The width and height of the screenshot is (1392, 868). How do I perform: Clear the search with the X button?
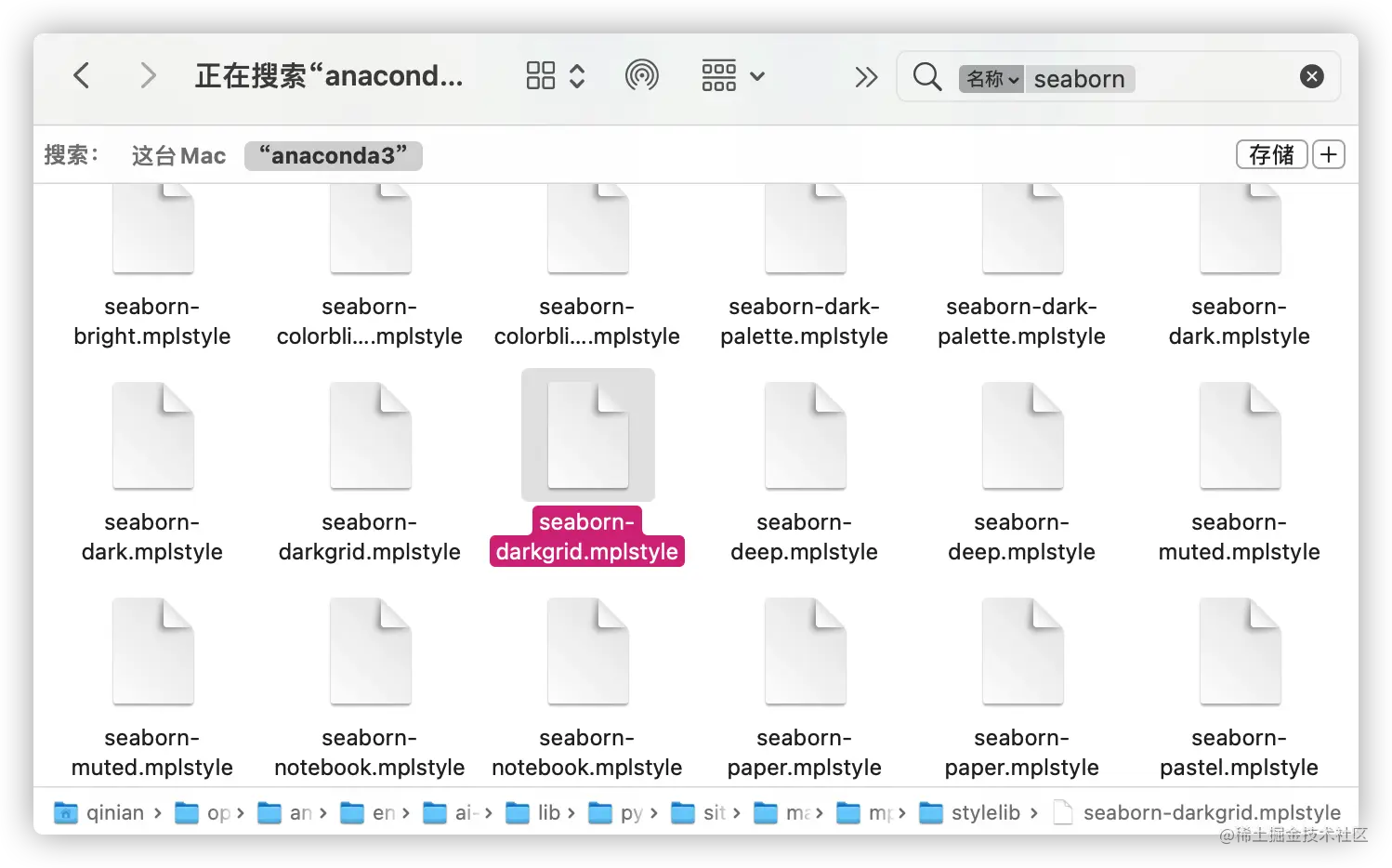click(x=1312, y=76)
